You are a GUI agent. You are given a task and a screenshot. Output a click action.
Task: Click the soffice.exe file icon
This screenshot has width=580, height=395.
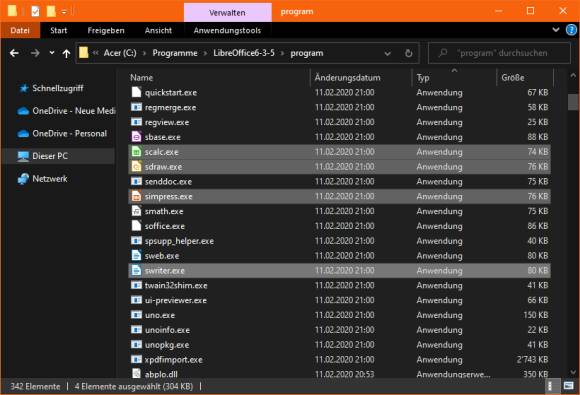(136, 226)
